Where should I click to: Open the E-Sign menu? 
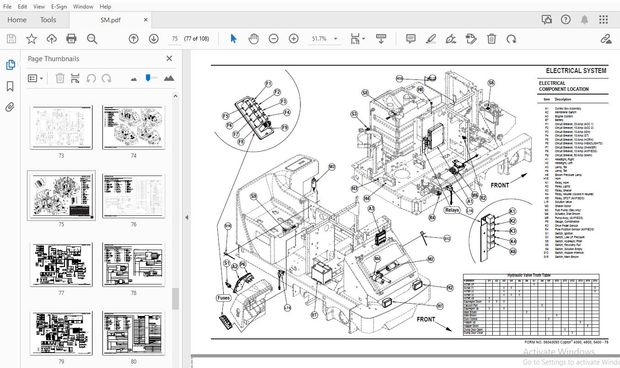[59, 6]
